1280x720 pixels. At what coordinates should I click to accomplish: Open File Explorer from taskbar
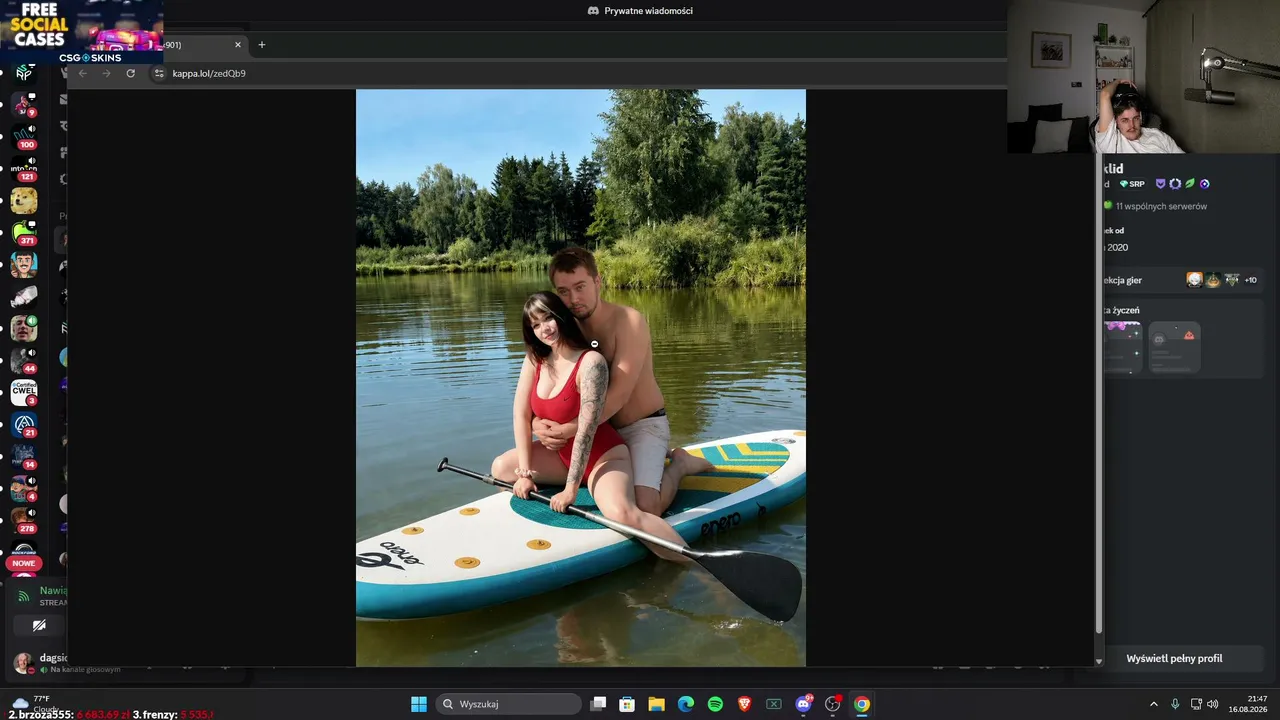(656, 704)
